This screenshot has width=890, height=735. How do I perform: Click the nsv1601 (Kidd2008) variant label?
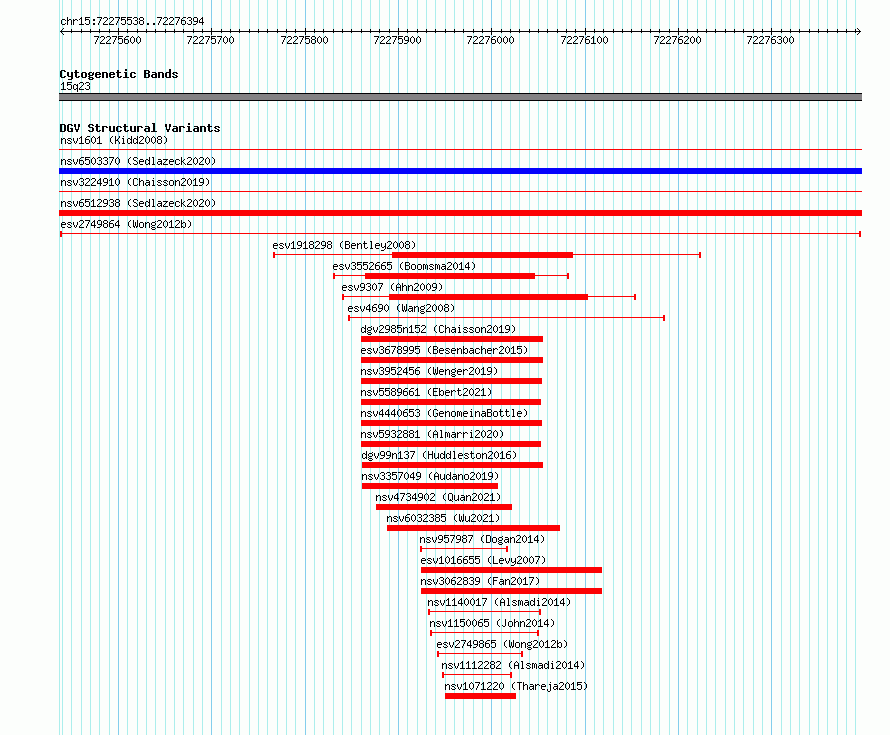(114, 140)
